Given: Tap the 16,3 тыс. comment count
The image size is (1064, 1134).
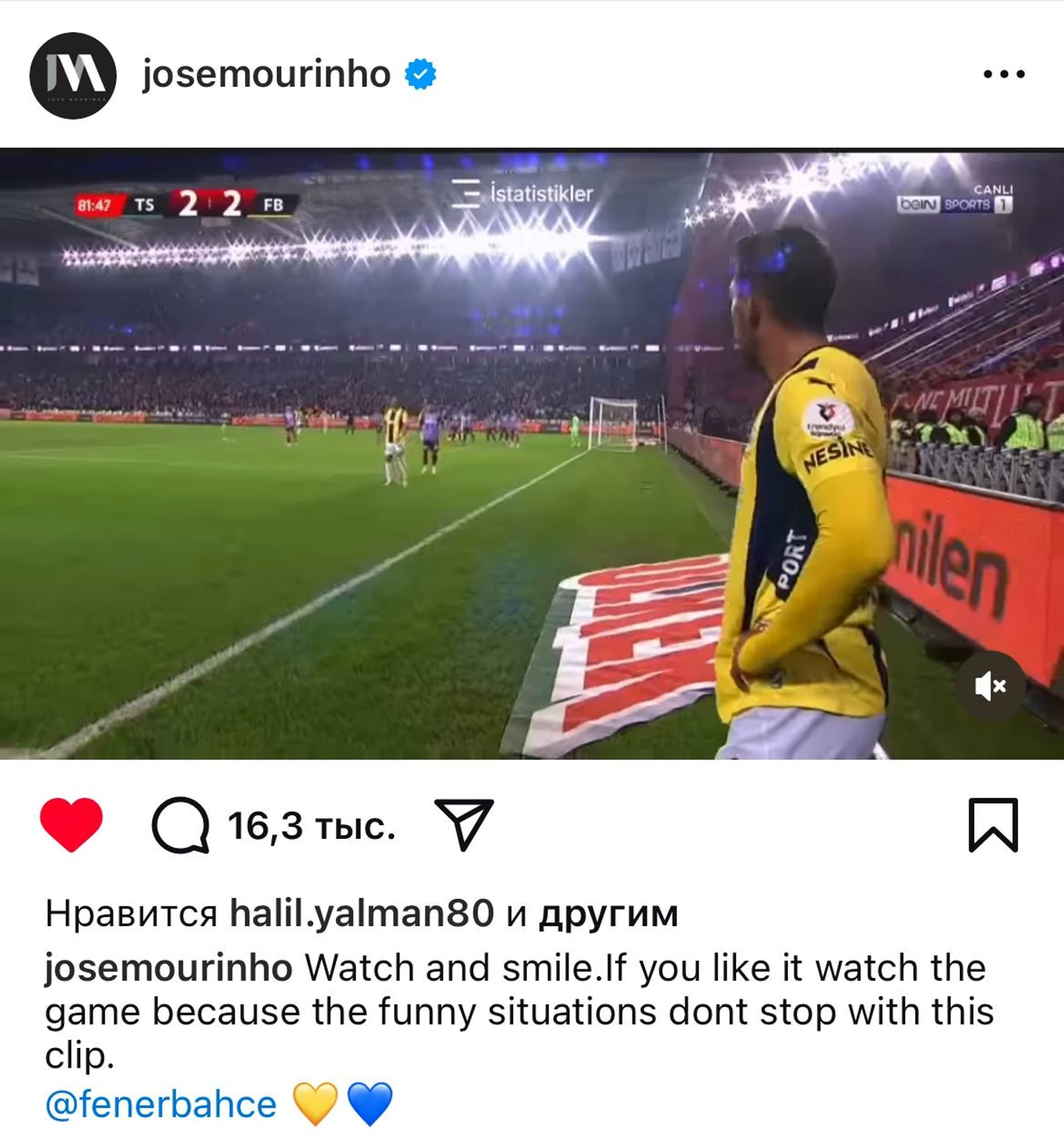Looking at the screenshot, I should pos(312,826).
